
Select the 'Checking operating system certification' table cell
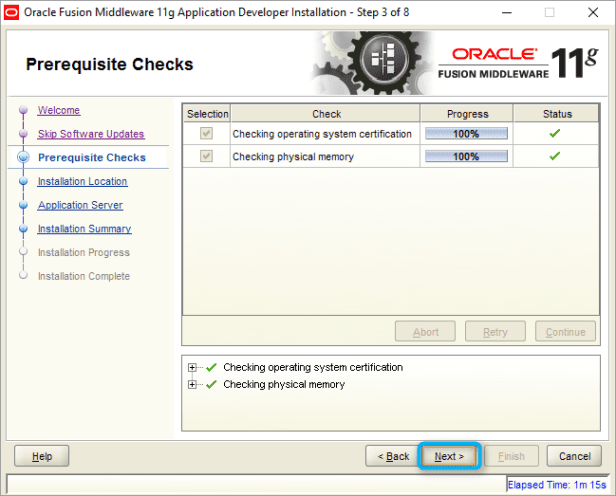click(x=325, y=134)
